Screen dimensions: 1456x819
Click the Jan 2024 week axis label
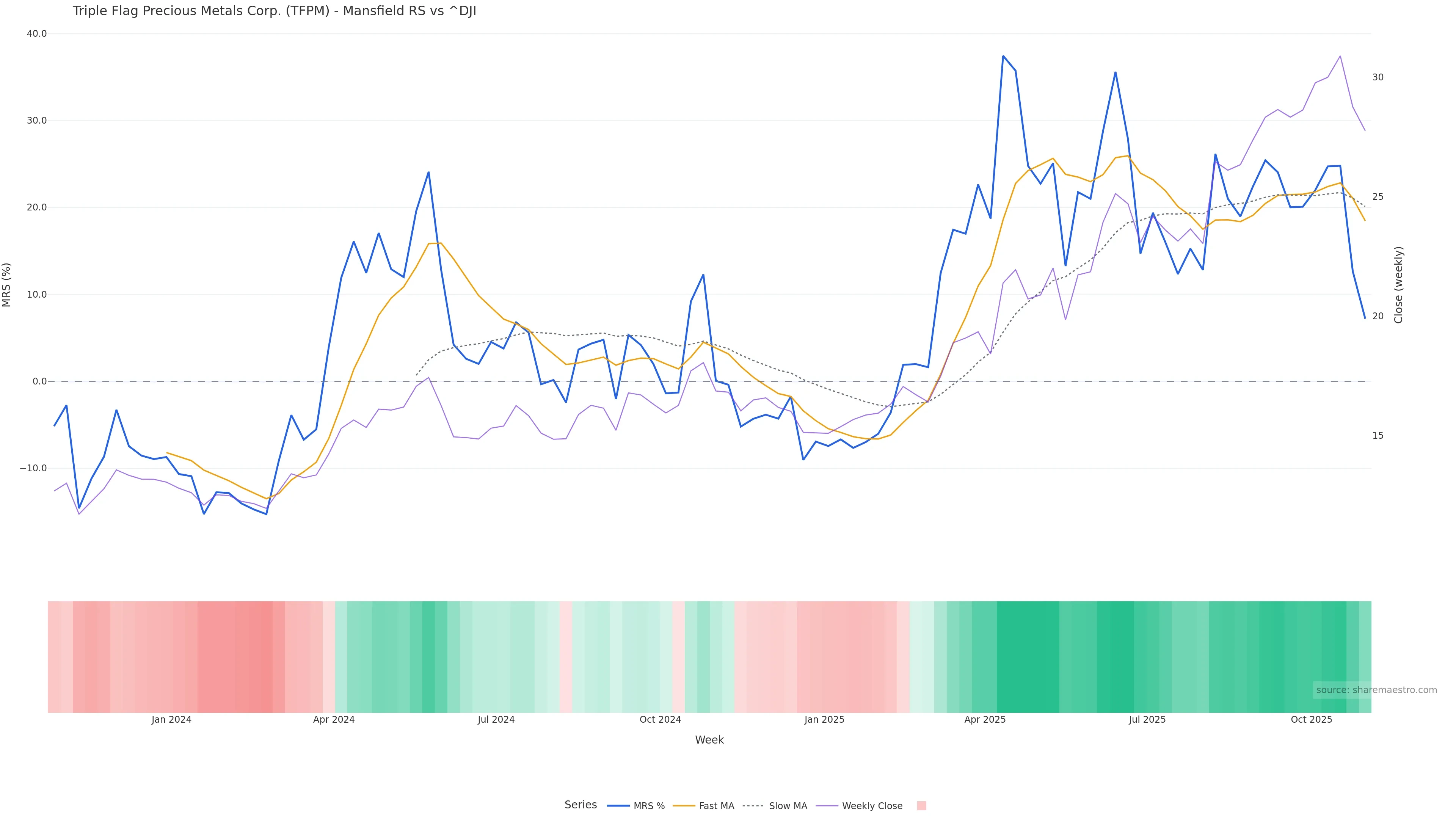(x=171, y=720)
